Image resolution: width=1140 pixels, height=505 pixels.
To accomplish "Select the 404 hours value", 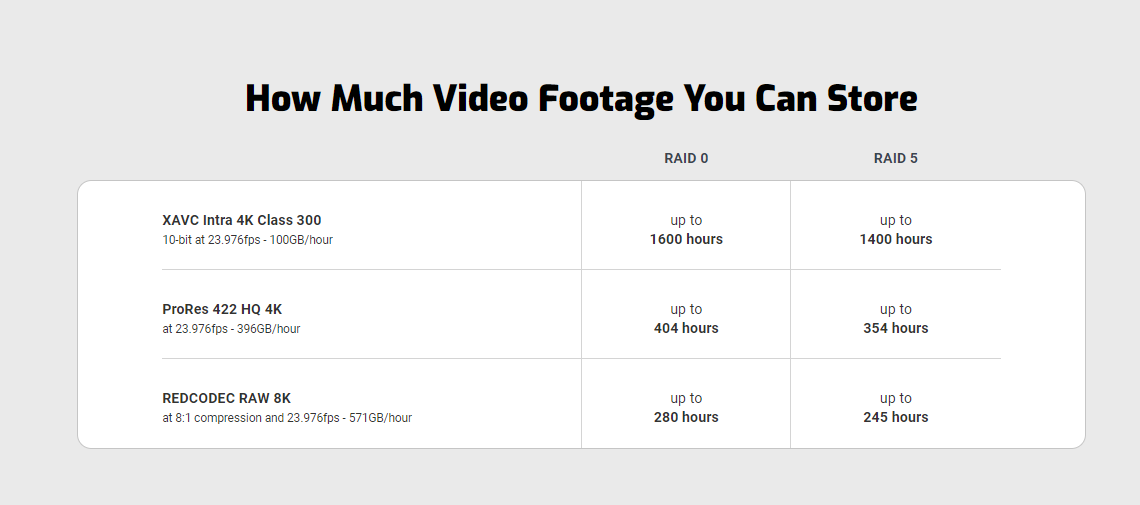I will (686, 328).
